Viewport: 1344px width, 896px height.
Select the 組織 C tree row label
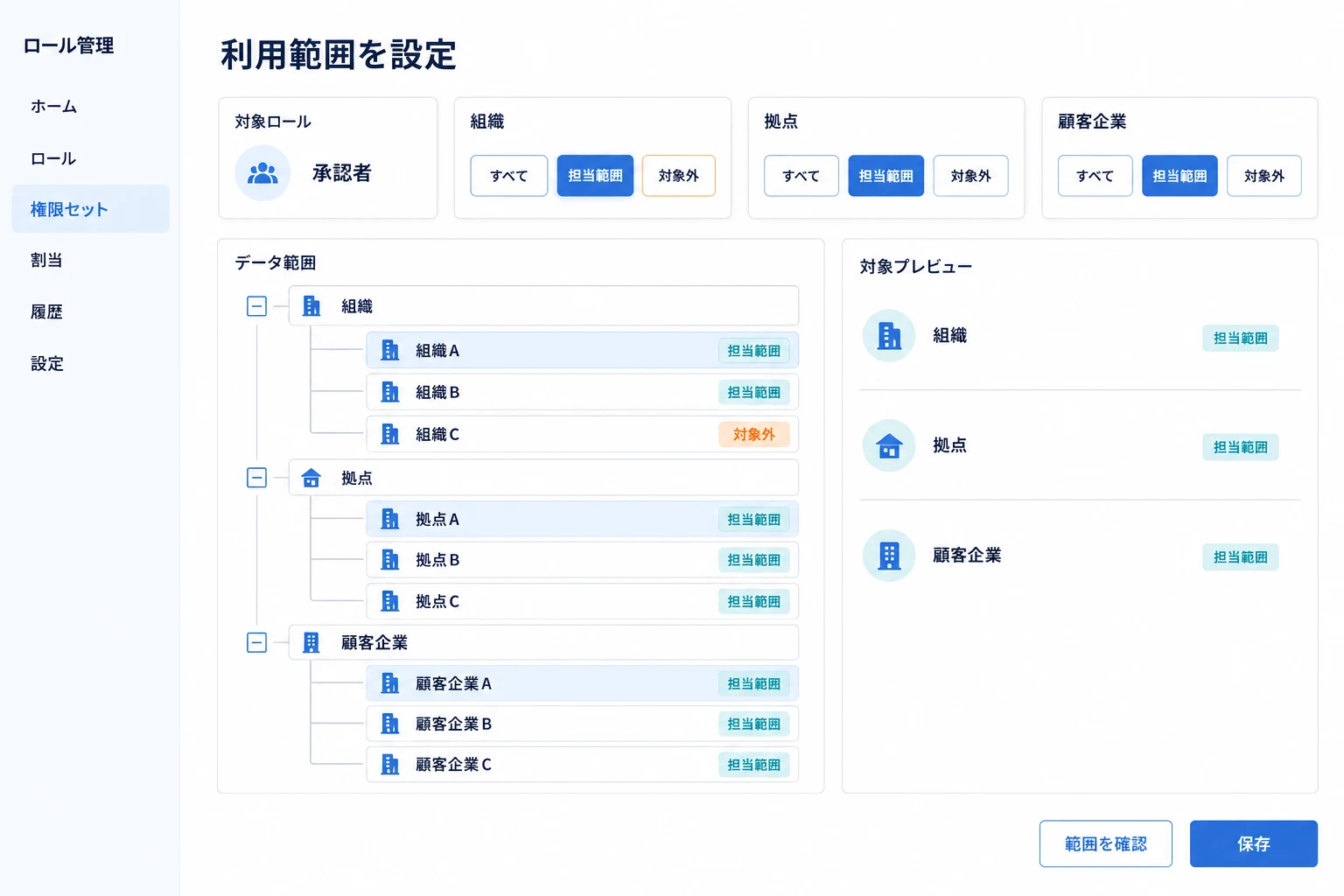437,434
